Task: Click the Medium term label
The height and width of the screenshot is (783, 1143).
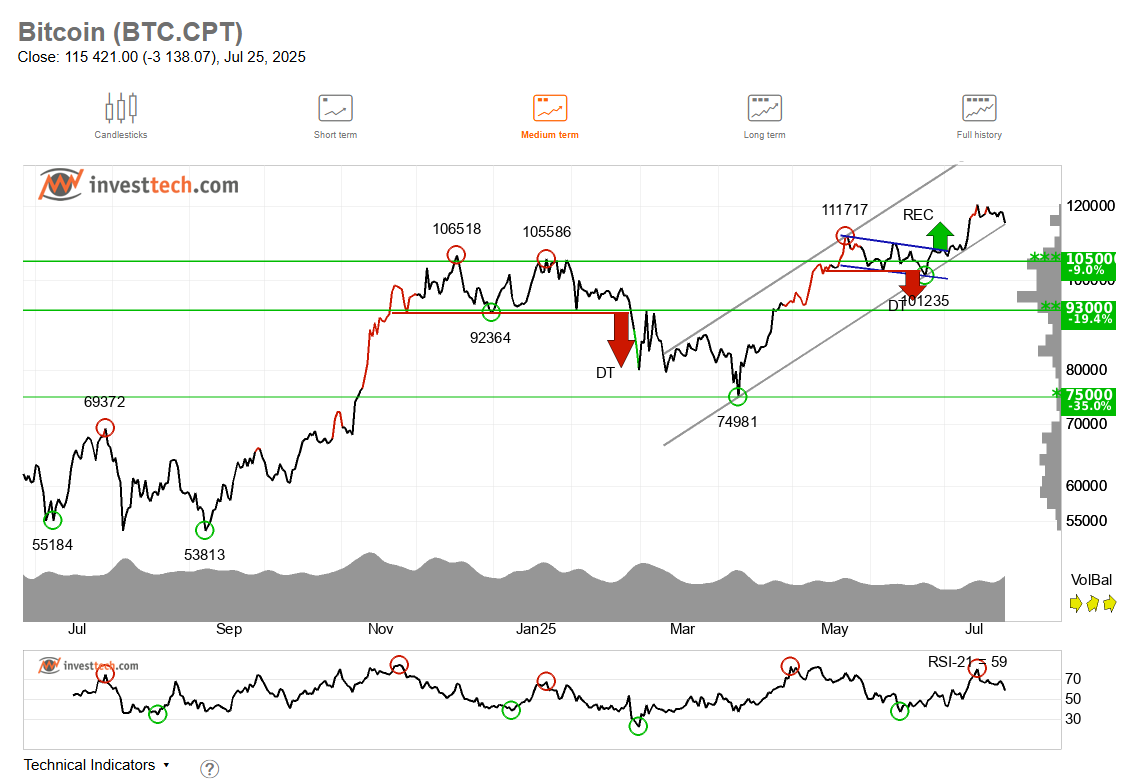Action: pos(550,135)
